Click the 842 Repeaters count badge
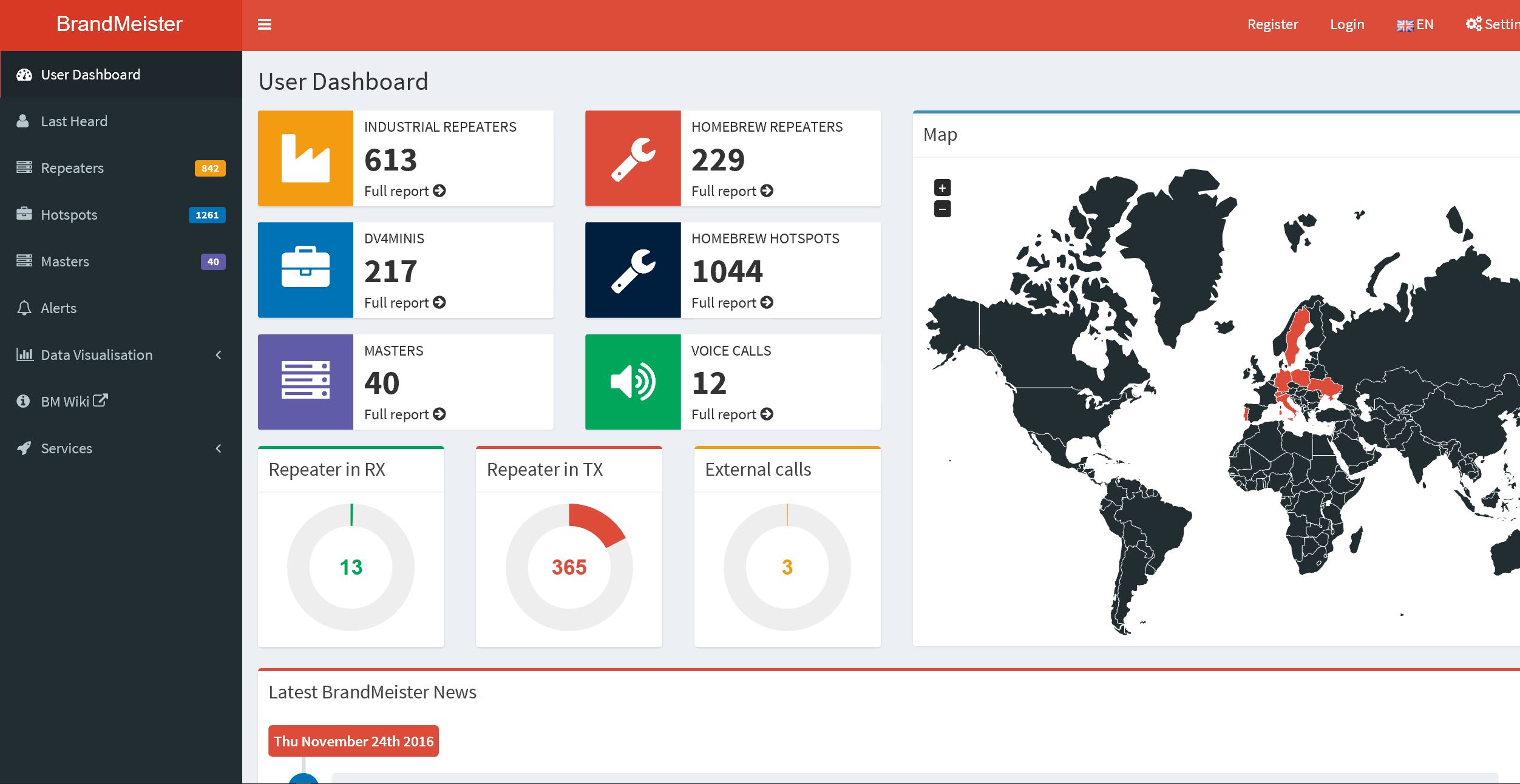 (210, 168)
